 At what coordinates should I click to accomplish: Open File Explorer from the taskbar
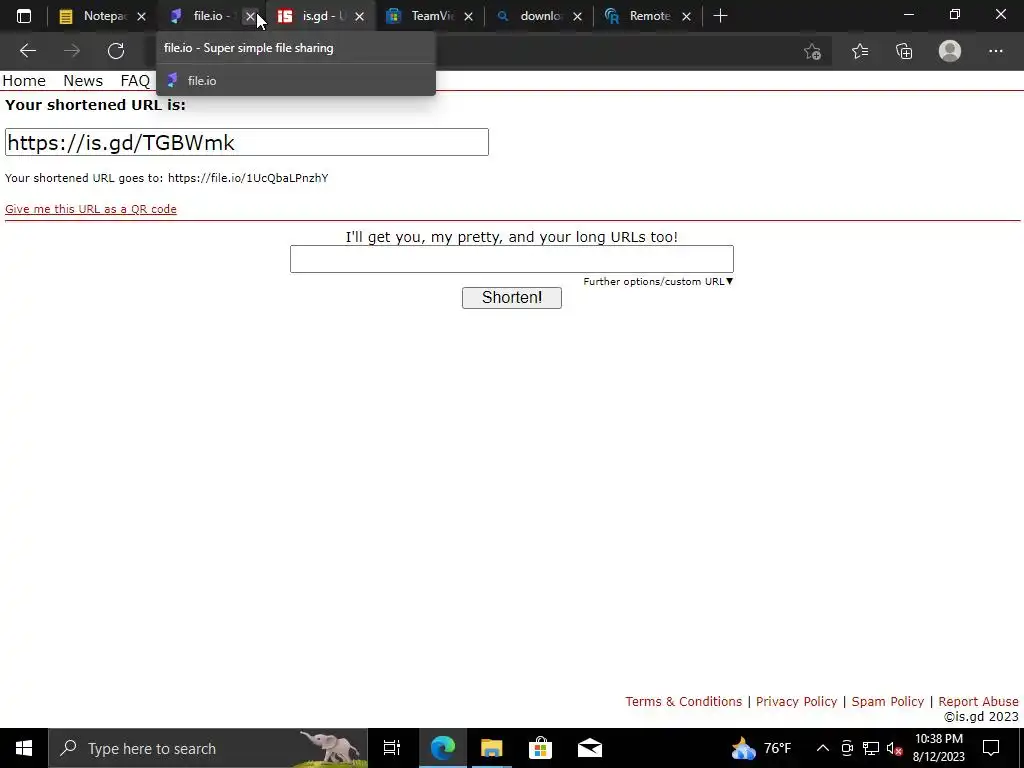click(x=491, y=748)
